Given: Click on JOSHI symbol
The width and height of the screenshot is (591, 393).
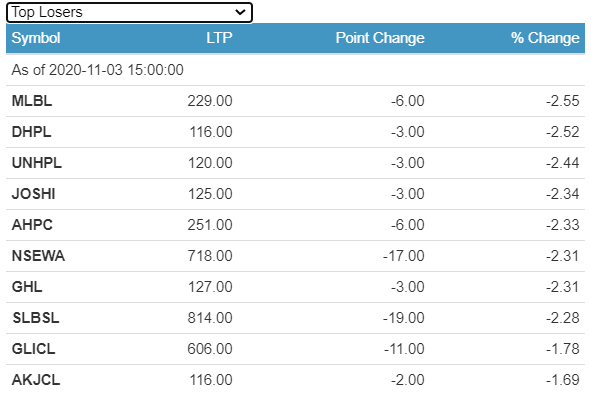Looking at the screenshot, I should pos(34,194).
